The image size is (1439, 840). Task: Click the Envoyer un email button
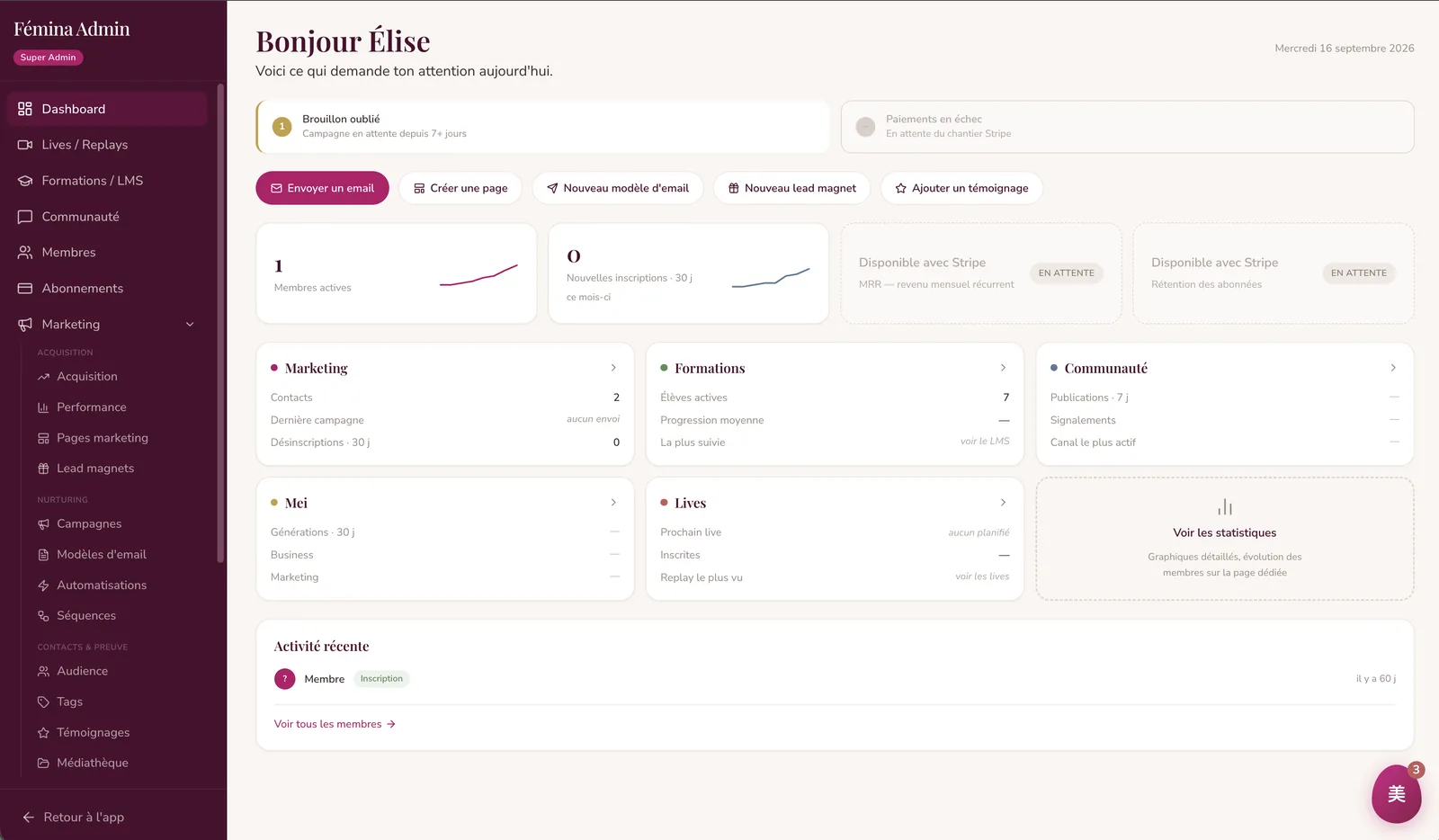tap(322, 188)
